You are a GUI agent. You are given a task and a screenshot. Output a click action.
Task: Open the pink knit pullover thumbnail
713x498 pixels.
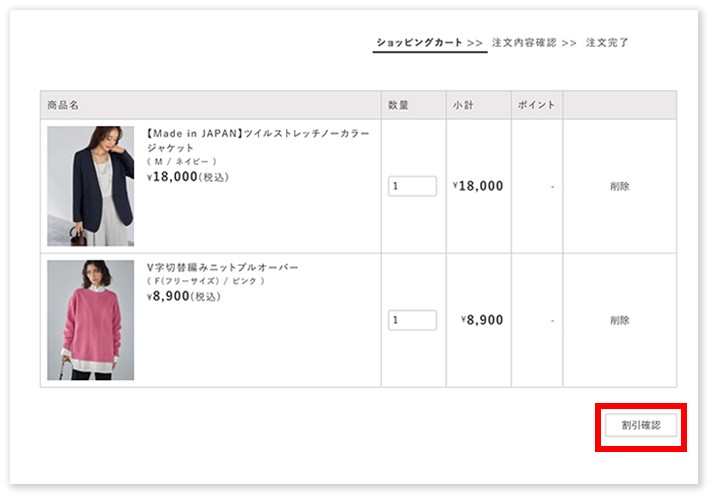click(x=90, y=321)
